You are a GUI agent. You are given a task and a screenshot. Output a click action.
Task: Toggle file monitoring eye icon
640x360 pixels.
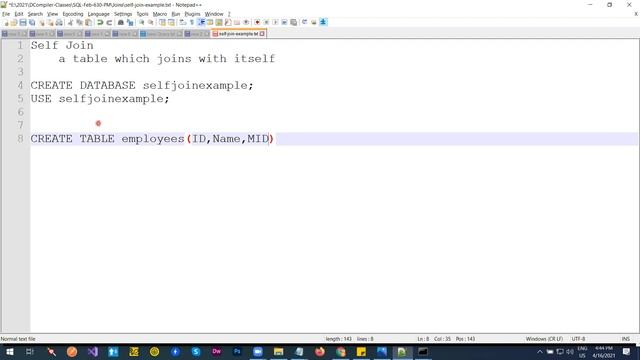pos(246,22)
